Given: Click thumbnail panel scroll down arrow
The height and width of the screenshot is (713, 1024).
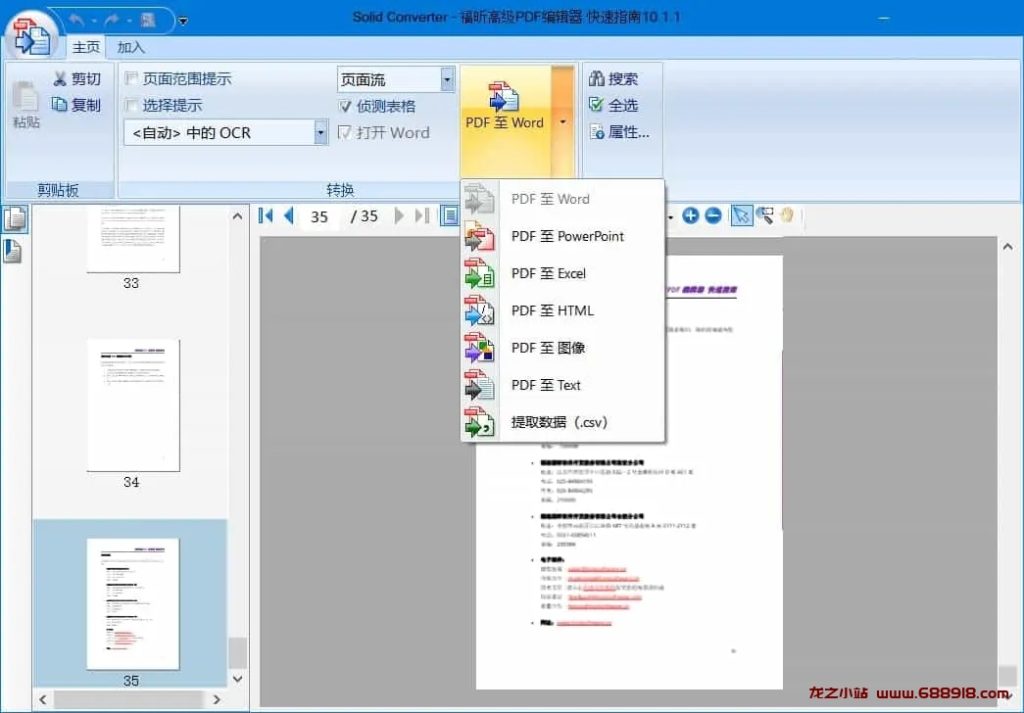Looking at the screenshot, I should (238, 679).
